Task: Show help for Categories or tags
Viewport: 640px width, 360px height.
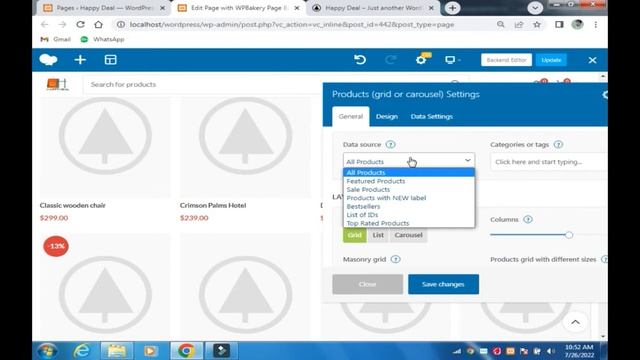Action: click(x=558, y=144)
